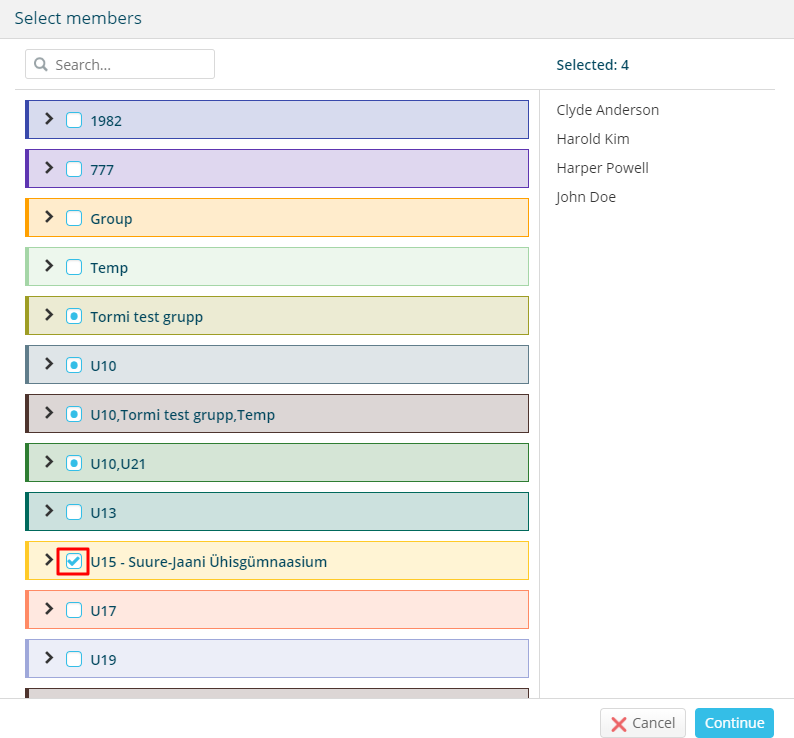794x738 pixels.
Task: Expand the 777 group
Action: tap(49, 168)
